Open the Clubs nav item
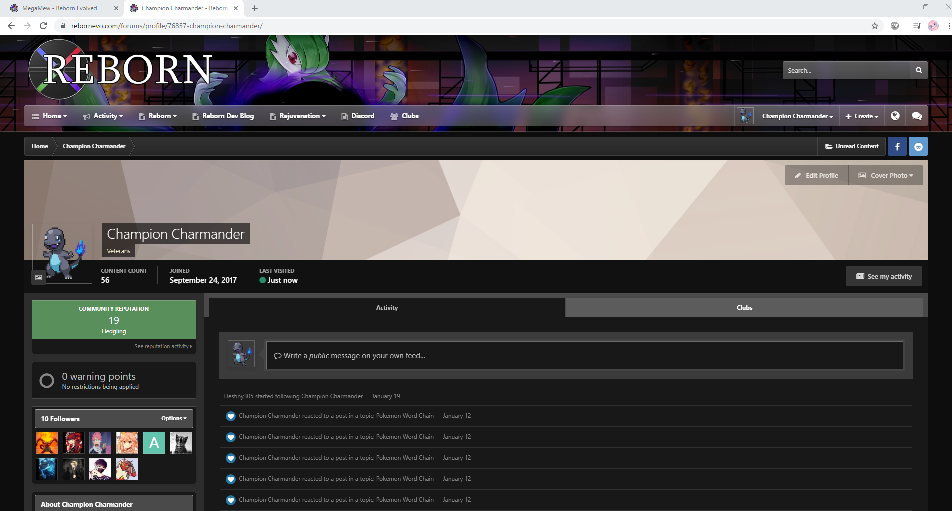952x511 pixels. point(404,116)
